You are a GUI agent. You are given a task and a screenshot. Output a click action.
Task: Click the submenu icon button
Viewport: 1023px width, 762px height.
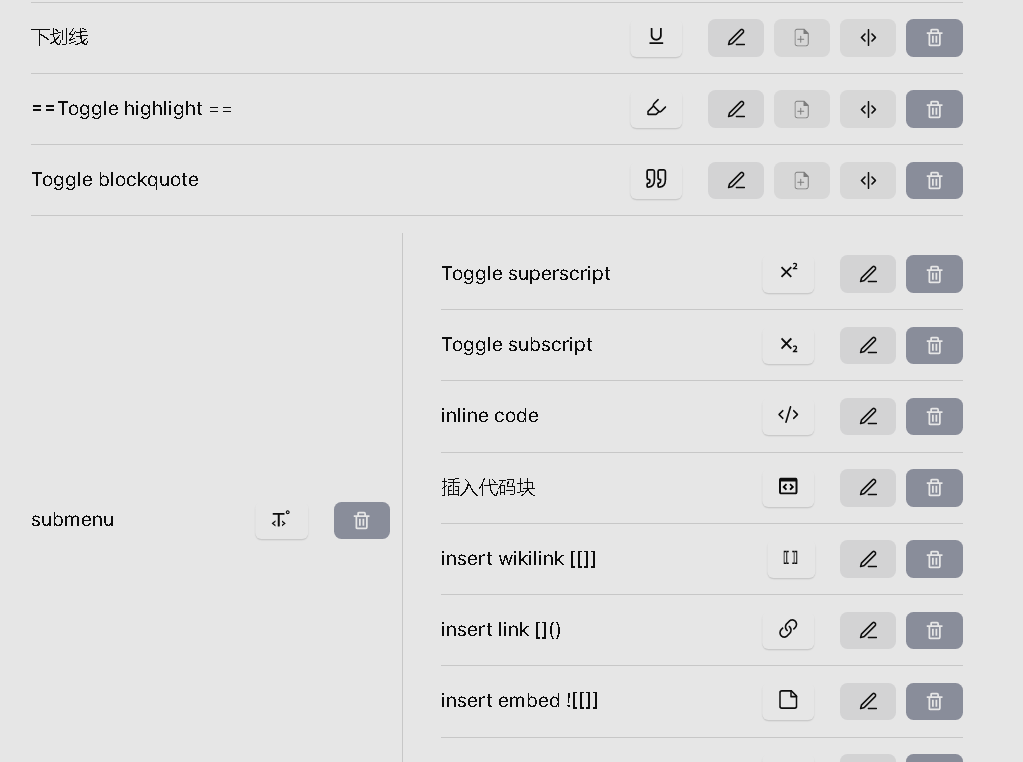coord(281,520)
